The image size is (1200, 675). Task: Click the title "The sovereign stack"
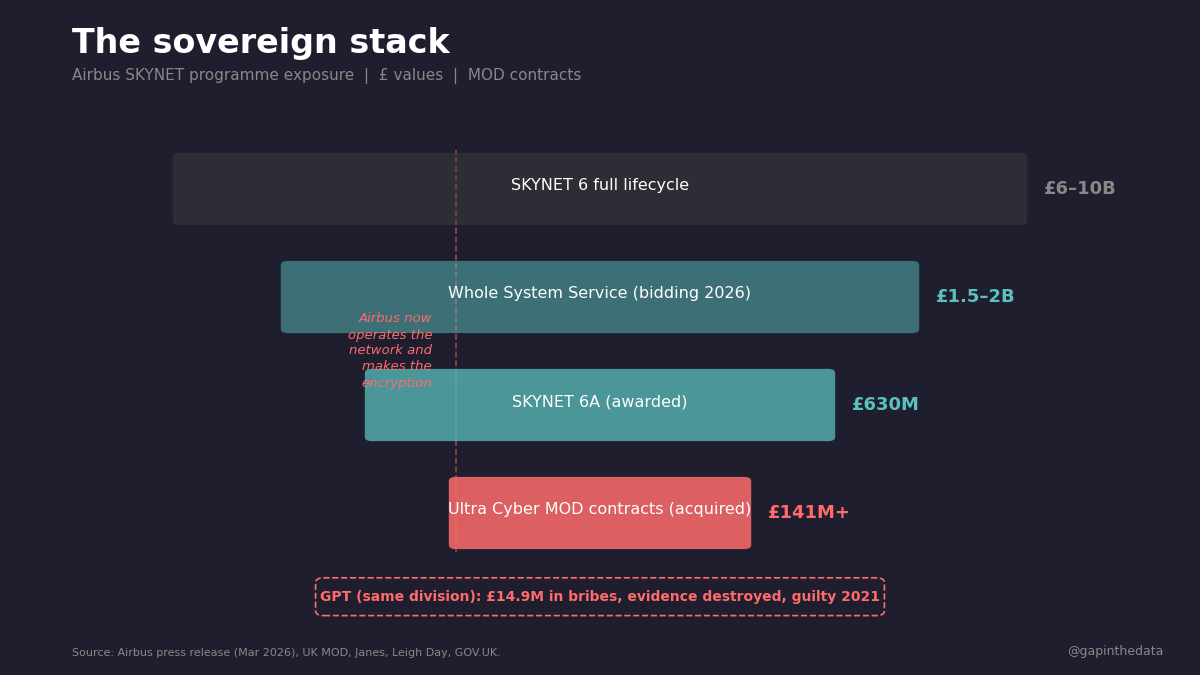261,43
